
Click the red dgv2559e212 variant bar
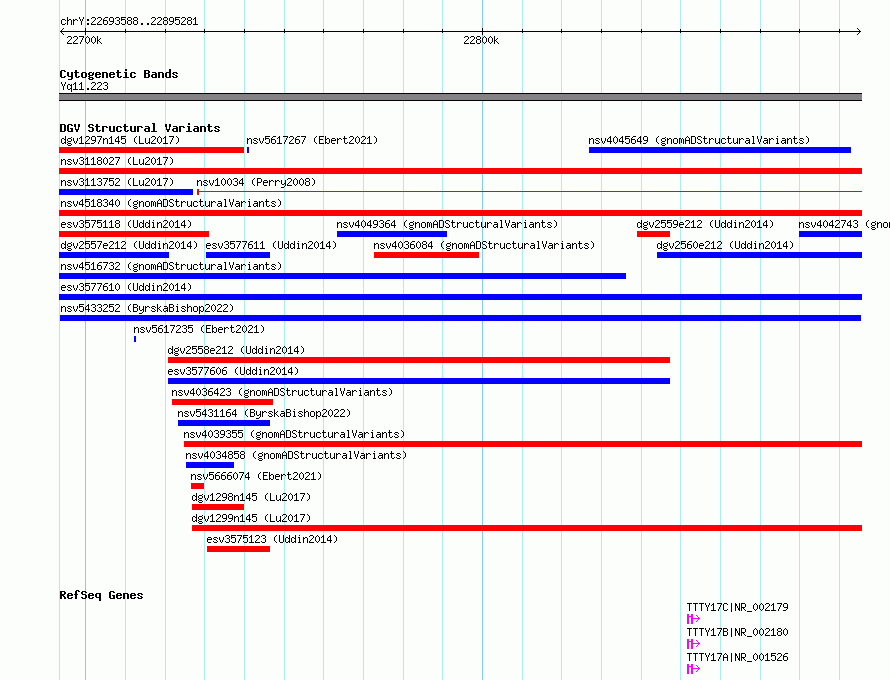coord(653,234)
